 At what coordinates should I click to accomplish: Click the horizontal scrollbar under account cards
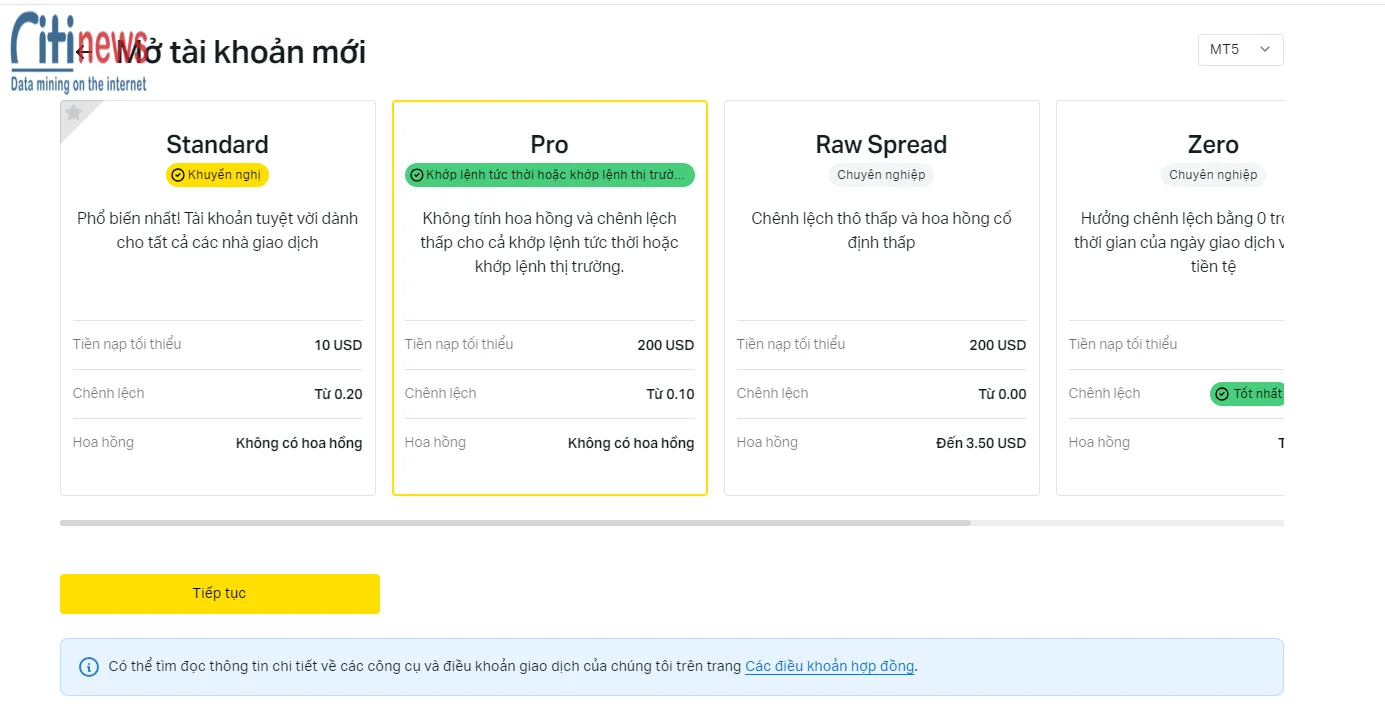(515, 523)
